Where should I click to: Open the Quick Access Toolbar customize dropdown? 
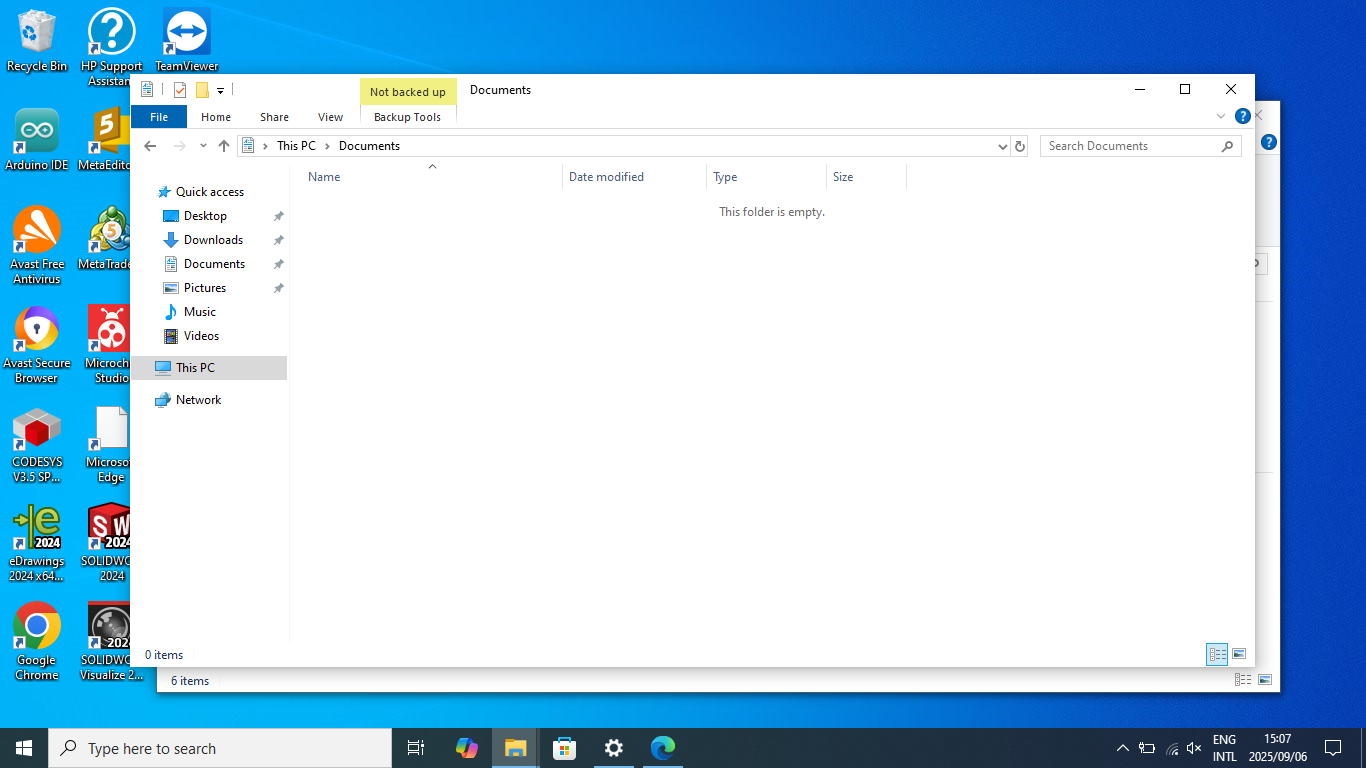(x=221, y=89)
